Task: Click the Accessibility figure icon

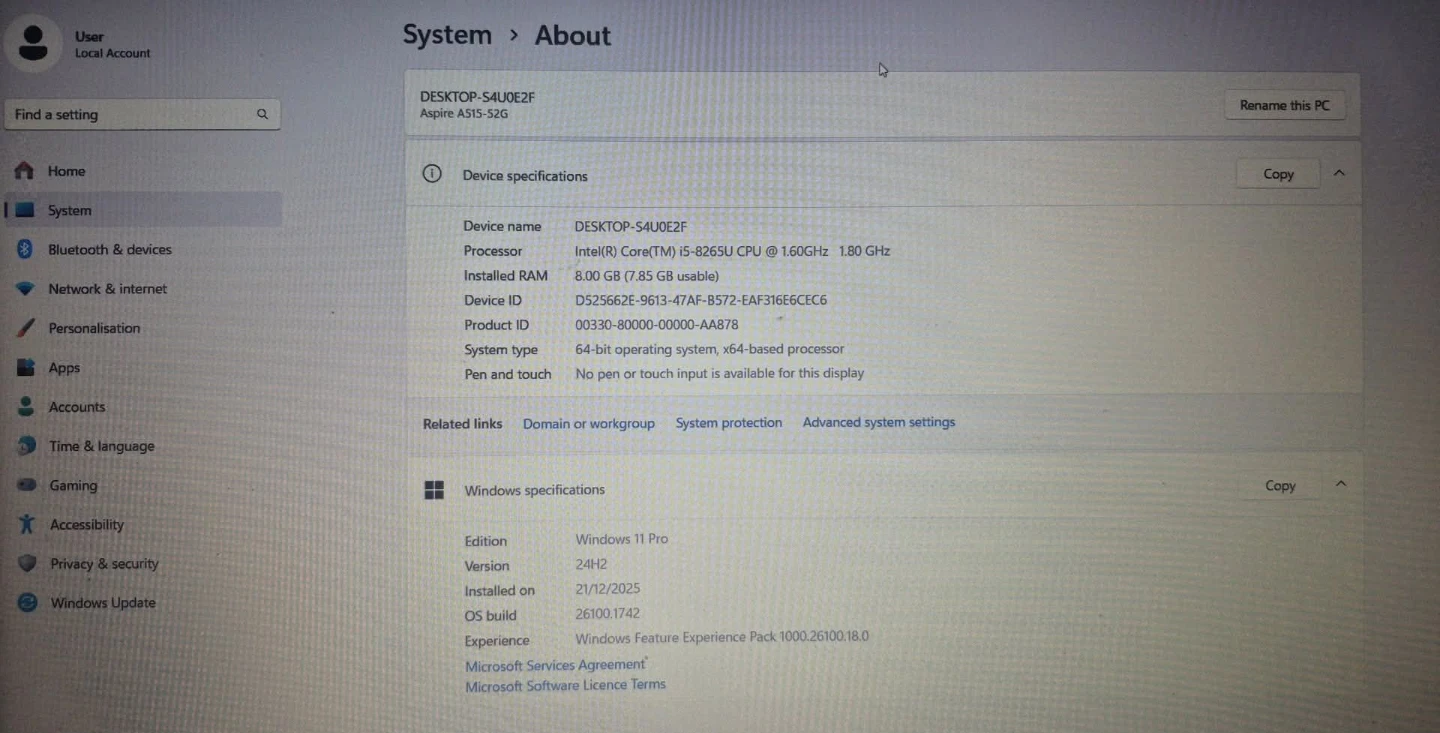Action: (28, 524)
